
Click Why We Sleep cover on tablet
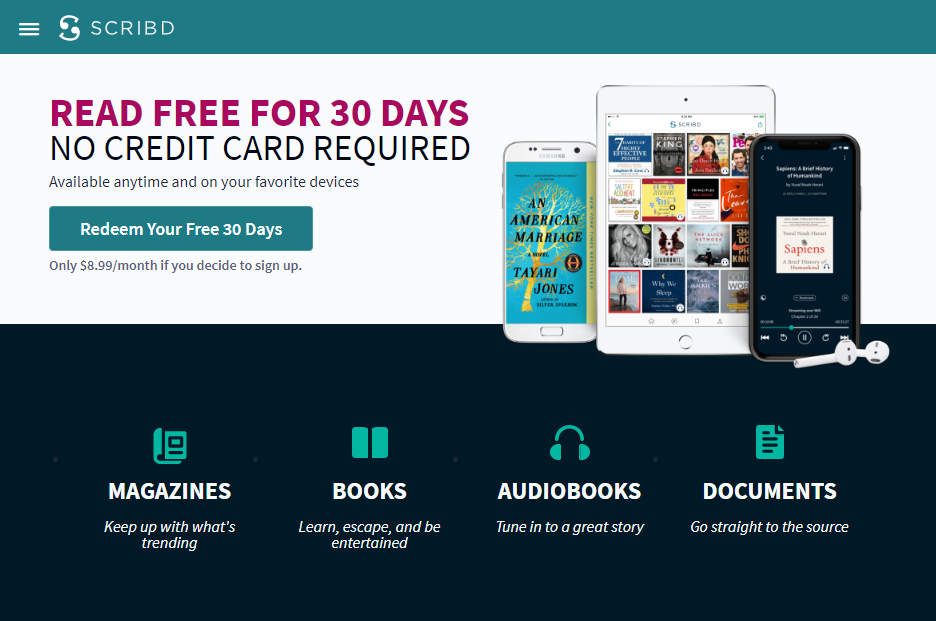click(664, 291)
